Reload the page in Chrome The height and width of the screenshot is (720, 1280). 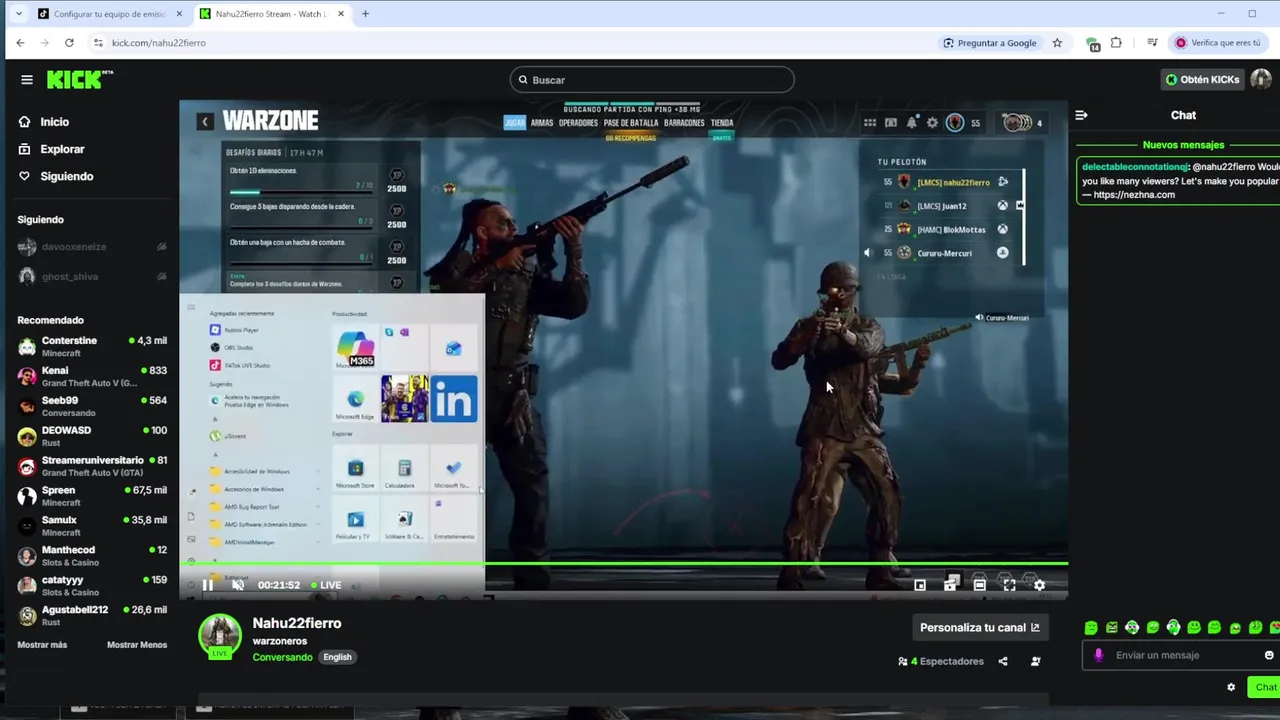[x=69, y=43]
